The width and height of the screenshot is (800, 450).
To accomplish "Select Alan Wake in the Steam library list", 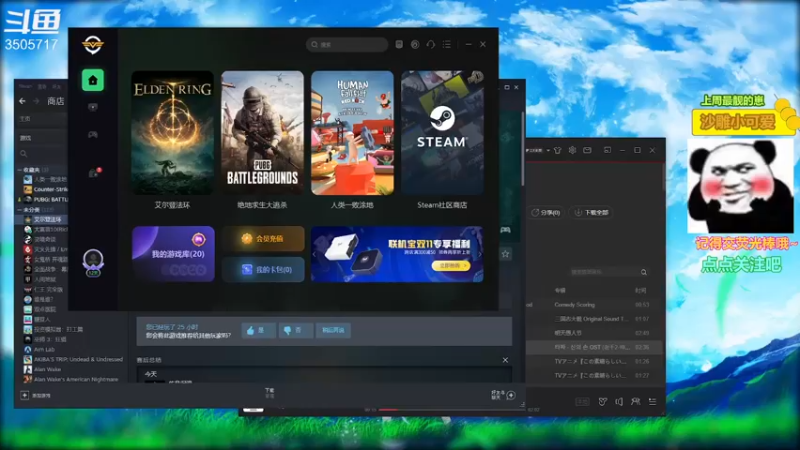I will [x=42, y=369].
